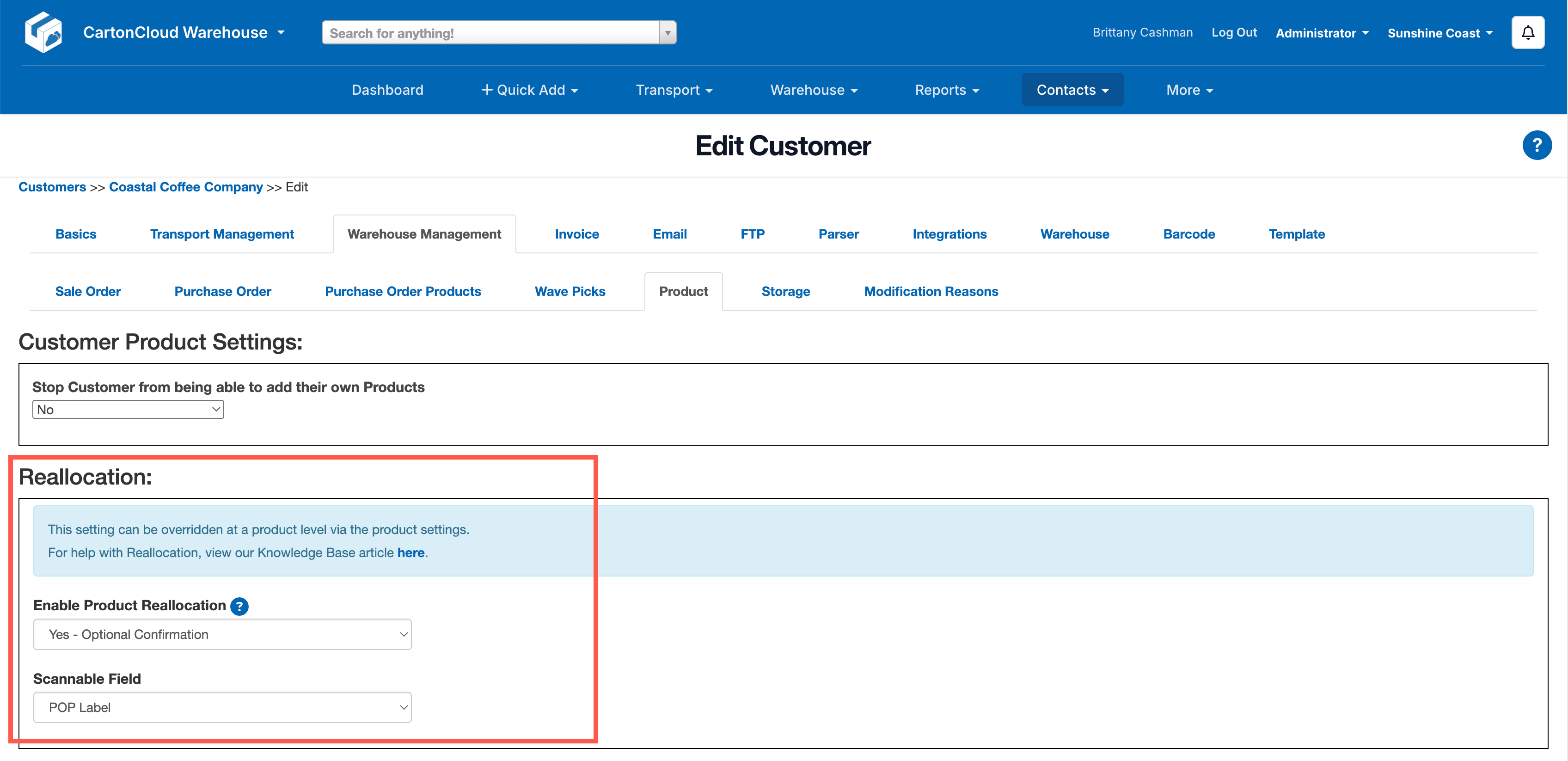
Task: Switch to the Transport Management tab
Action: pyautogui.click(x=221, y=234)
